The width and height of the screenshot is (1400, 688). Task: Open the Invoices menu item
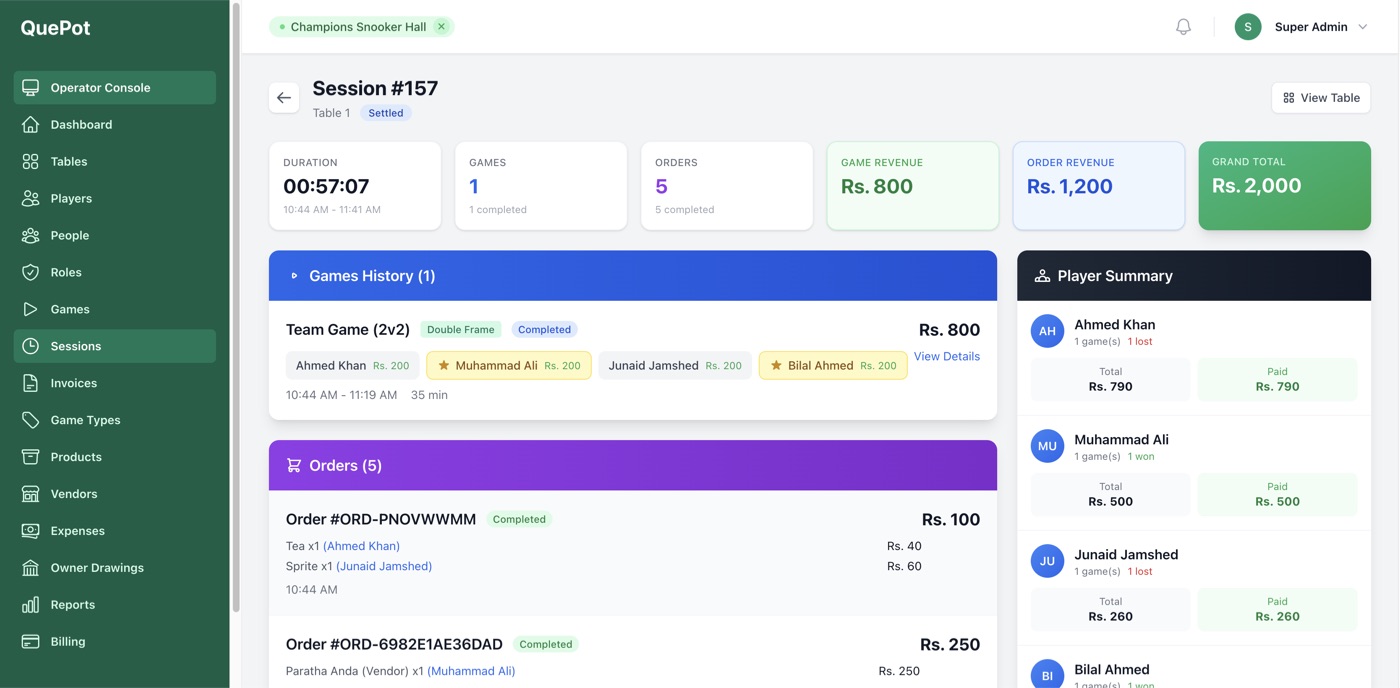pyautogui.click(x=74, y=383)
